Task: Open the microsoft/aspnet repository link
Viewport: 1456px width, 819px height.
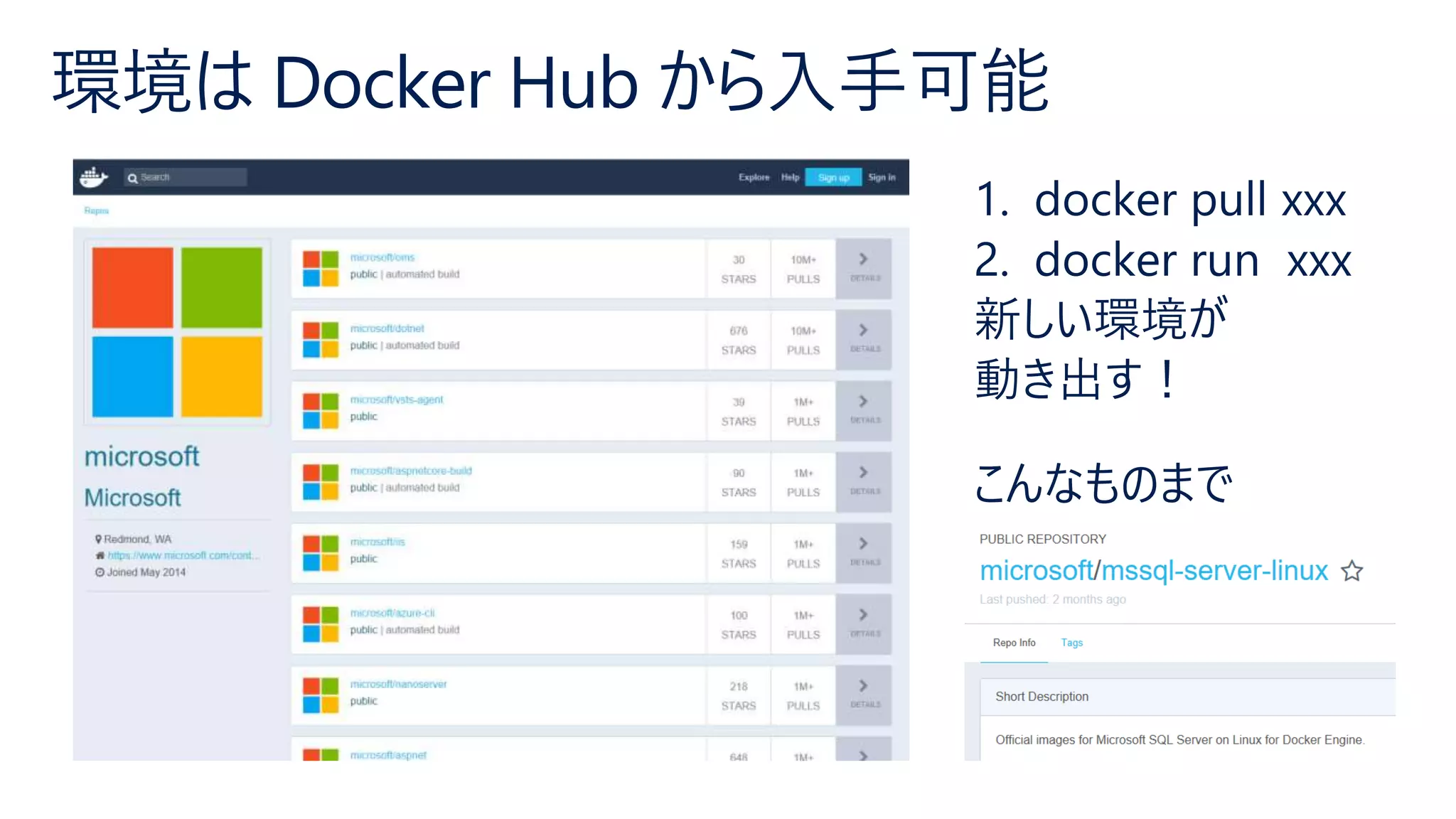Action: click(x=388, y=755)
